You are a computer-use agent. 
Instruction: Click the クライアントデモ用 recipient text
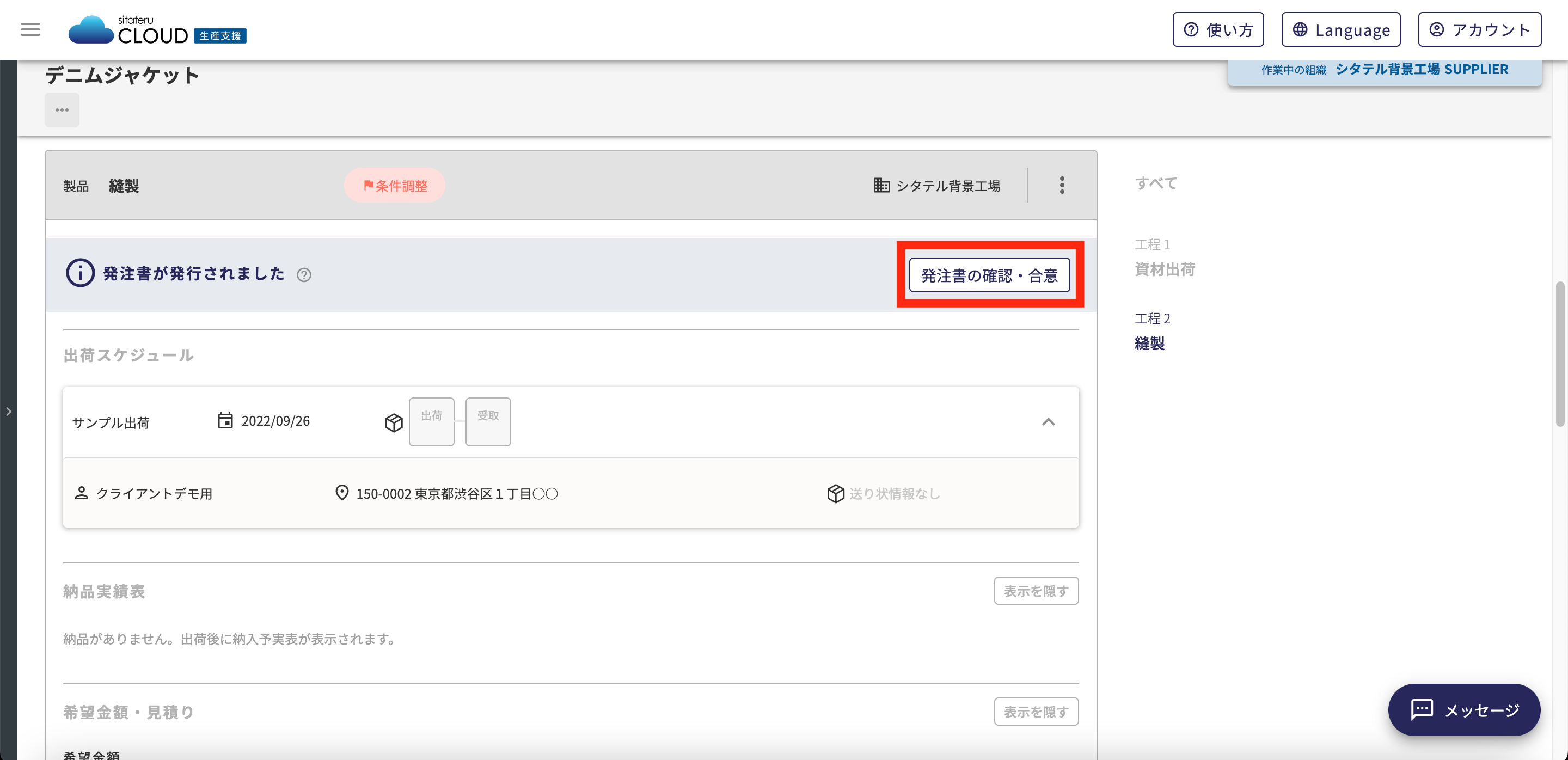click(x=155, y=493)
